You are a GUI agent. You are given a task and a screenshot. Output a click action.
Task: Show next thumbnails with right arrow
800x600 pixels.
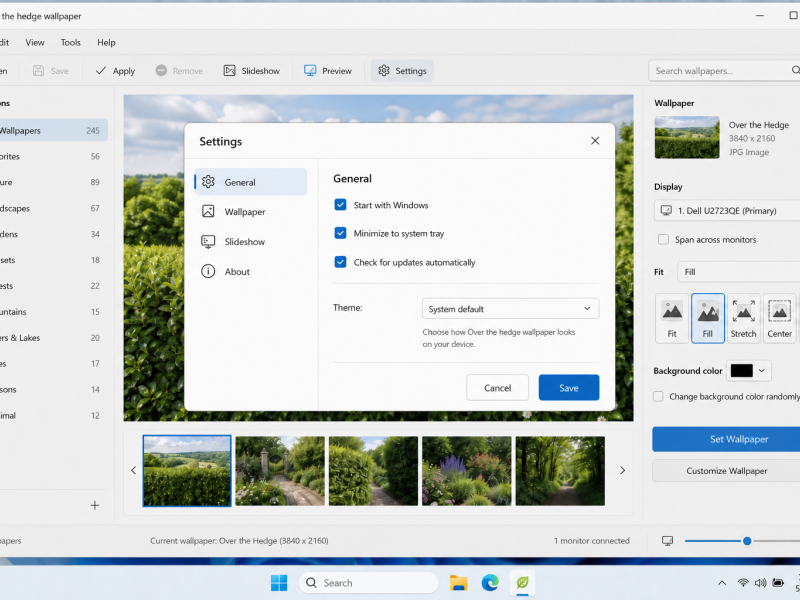coord(622,470)
